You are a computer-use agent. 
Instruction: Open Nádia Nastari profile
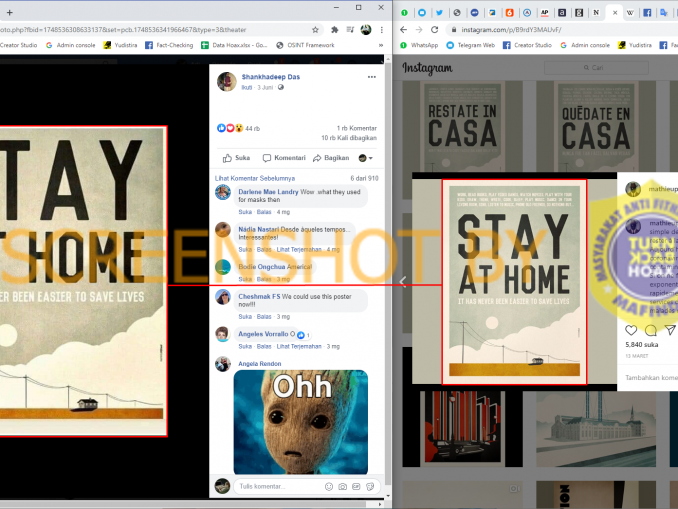259,230
